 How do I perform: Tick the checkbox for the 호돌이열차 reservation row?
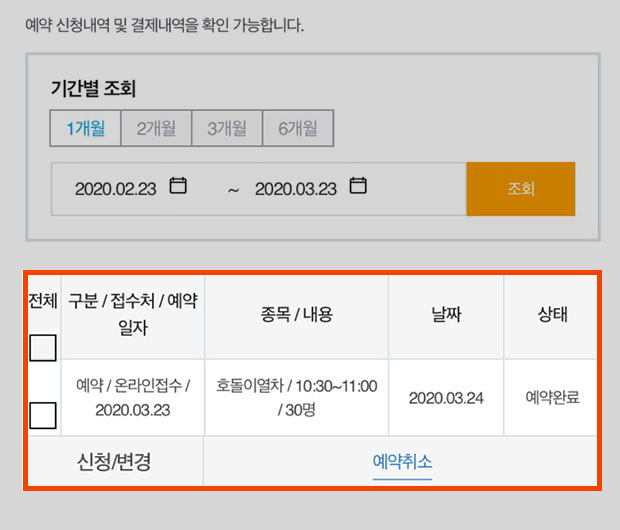[43, 415]
